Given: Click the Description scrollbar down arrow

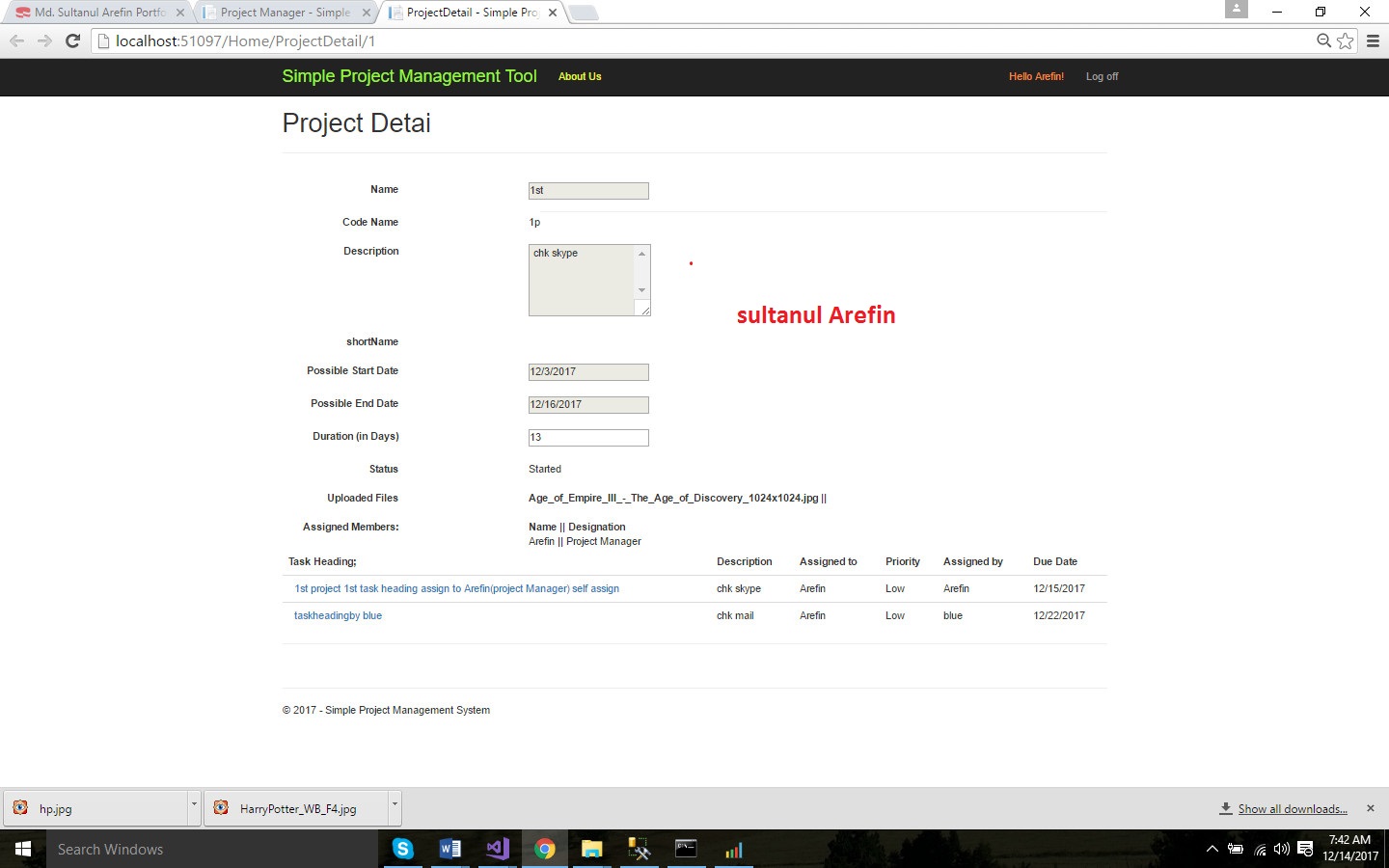Looking at the screenshot, I should tap(641, 290).
